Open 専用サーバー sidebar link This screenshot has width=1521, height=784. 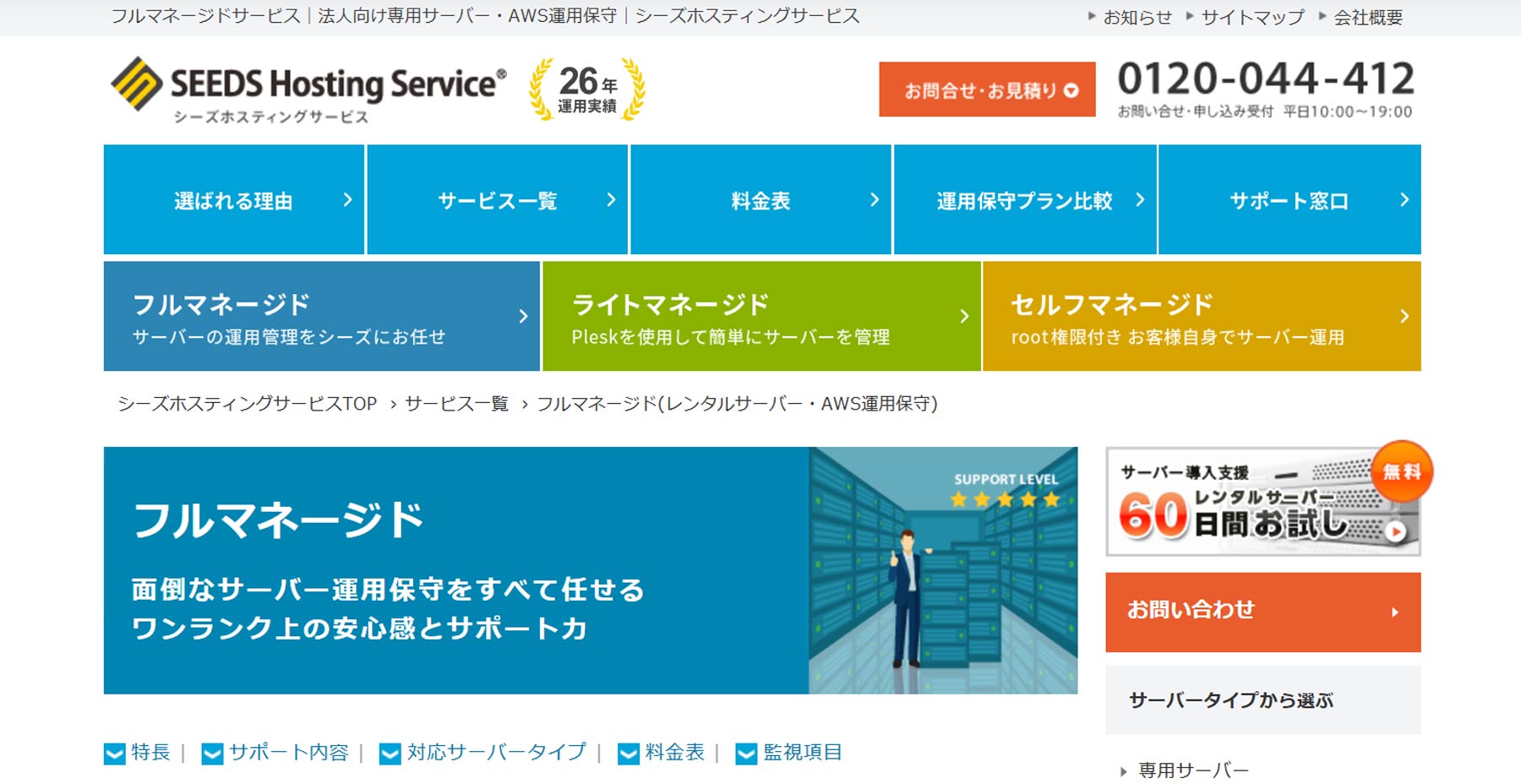click(1193, 770)
